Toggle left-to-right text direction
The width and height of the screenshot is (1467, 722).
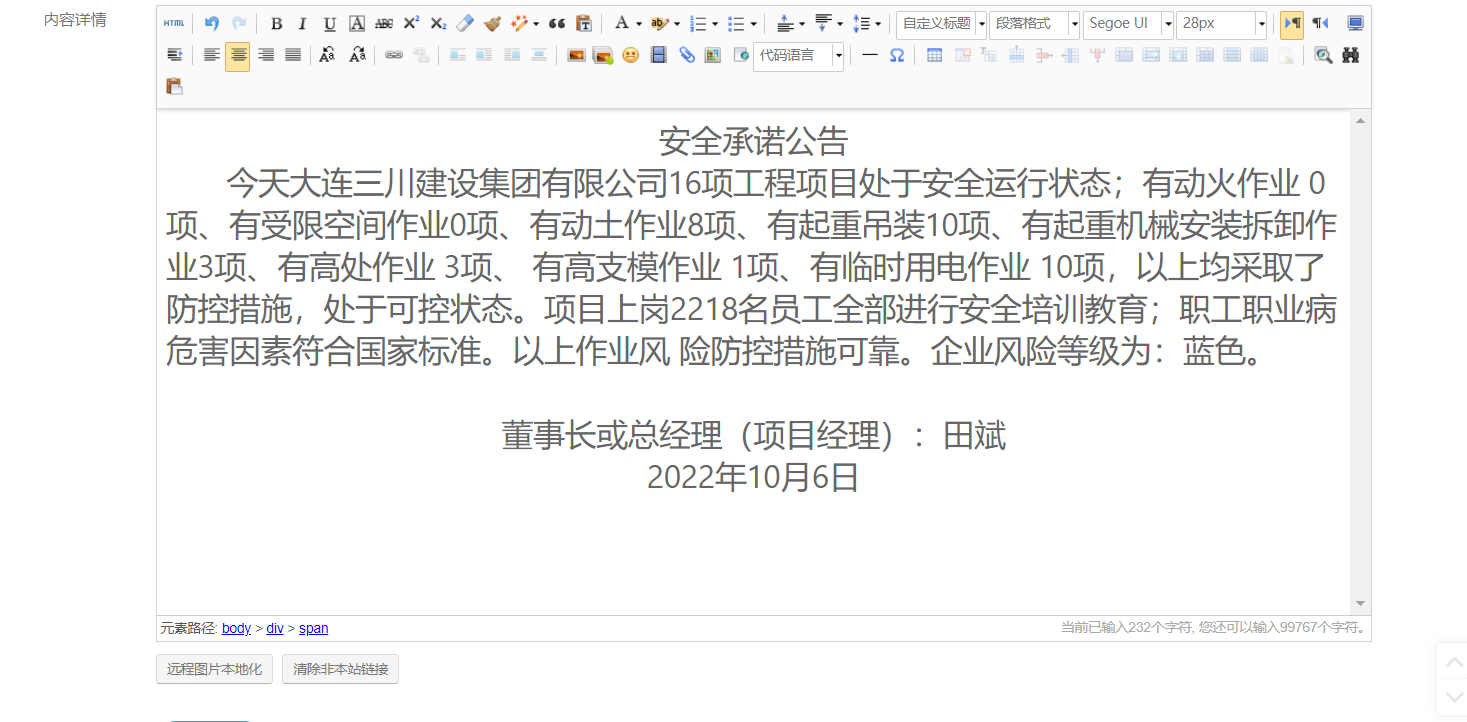coord(1292,24)
